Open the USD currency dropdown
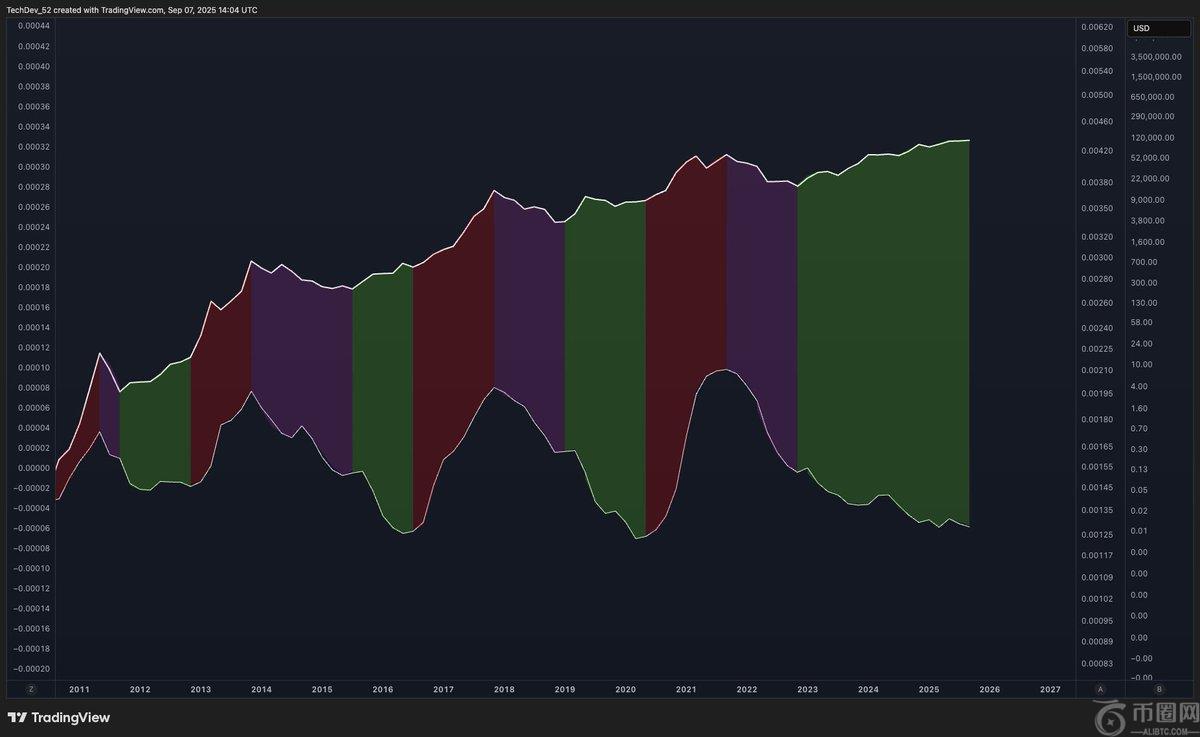The width and height of the screenshot is (1200, 737). click(1158, 29)
